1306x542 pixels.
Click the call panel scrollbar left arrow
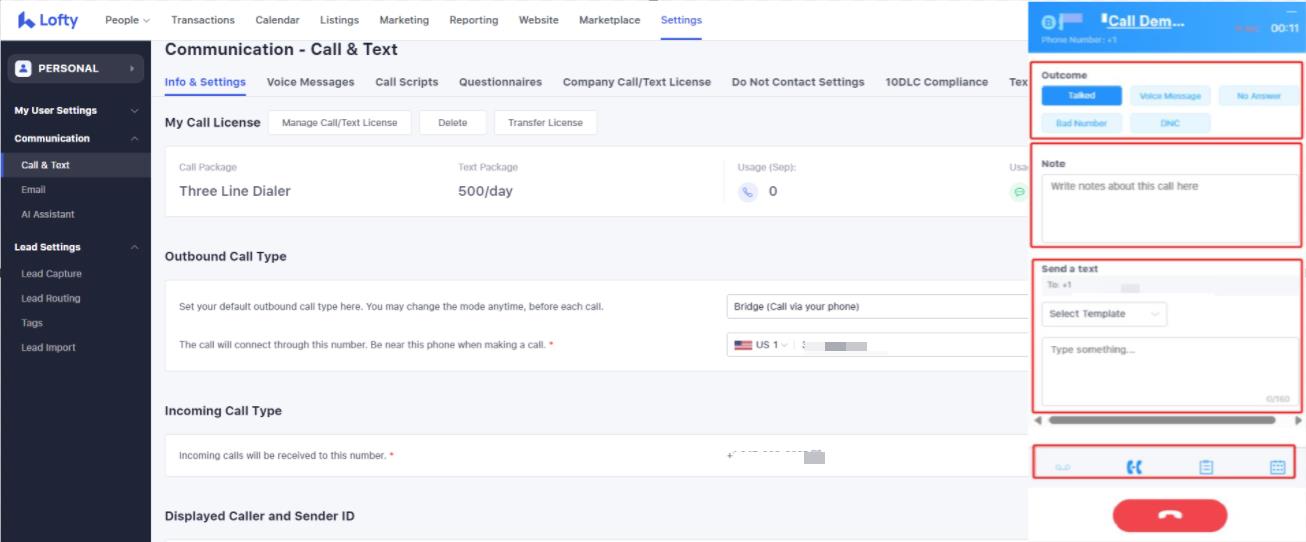coord(1037,421)
